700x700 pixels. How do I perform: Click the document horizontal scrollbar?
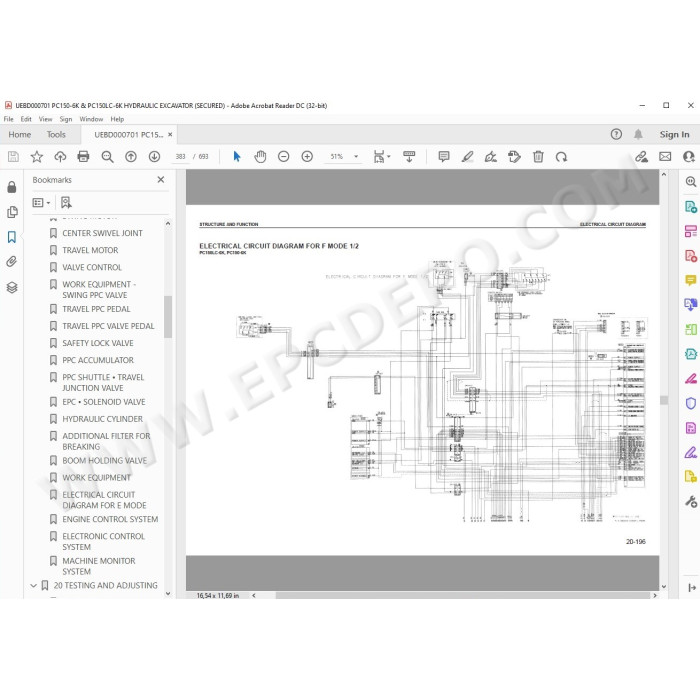click(x=462, y=595)
